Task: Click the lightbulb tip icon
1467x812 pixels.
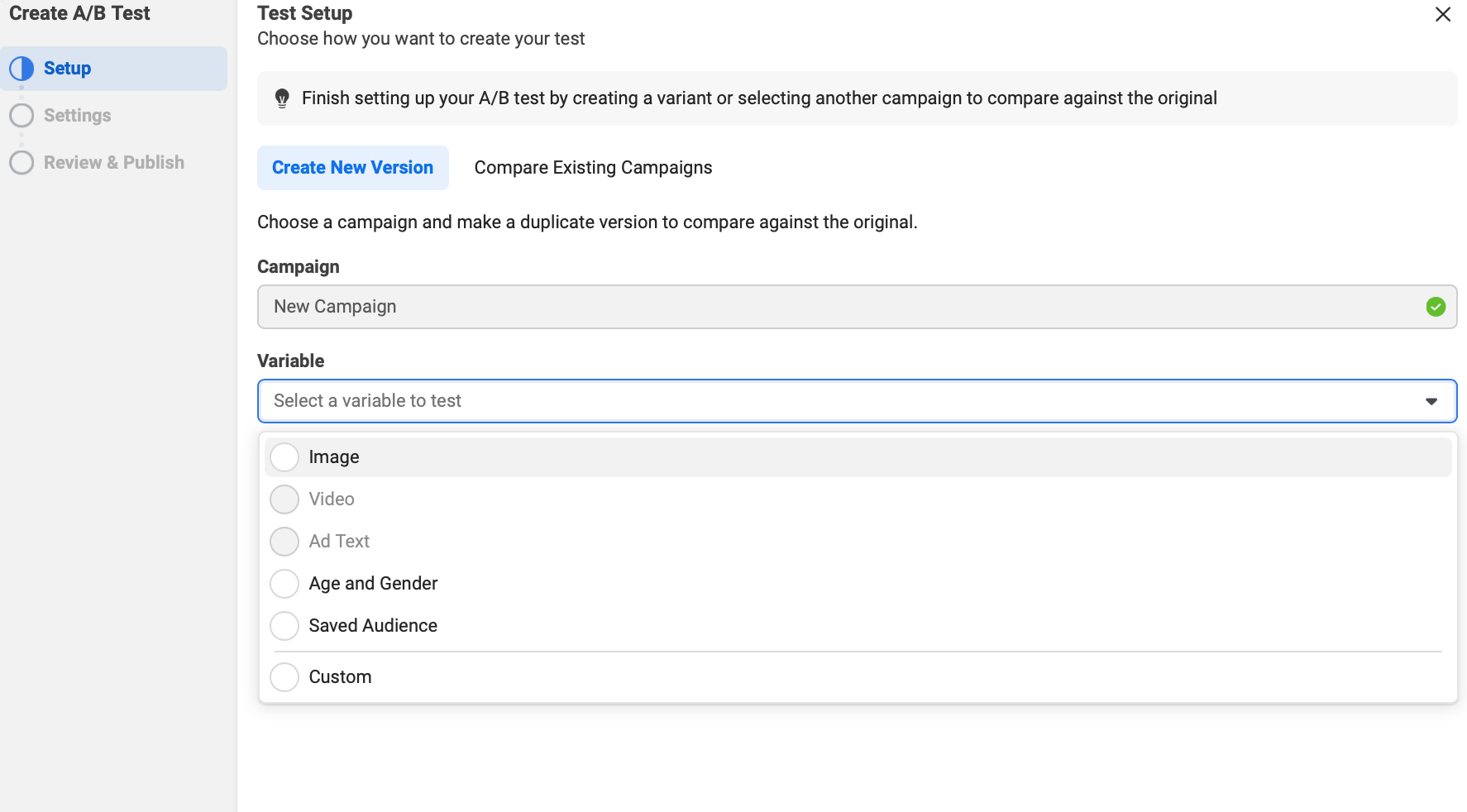Action: (283, 98)
